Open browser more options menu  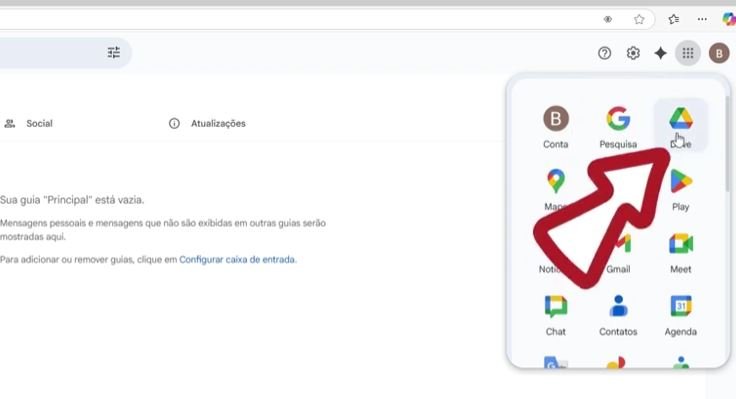pyautogui.click(x=702, y=19)
